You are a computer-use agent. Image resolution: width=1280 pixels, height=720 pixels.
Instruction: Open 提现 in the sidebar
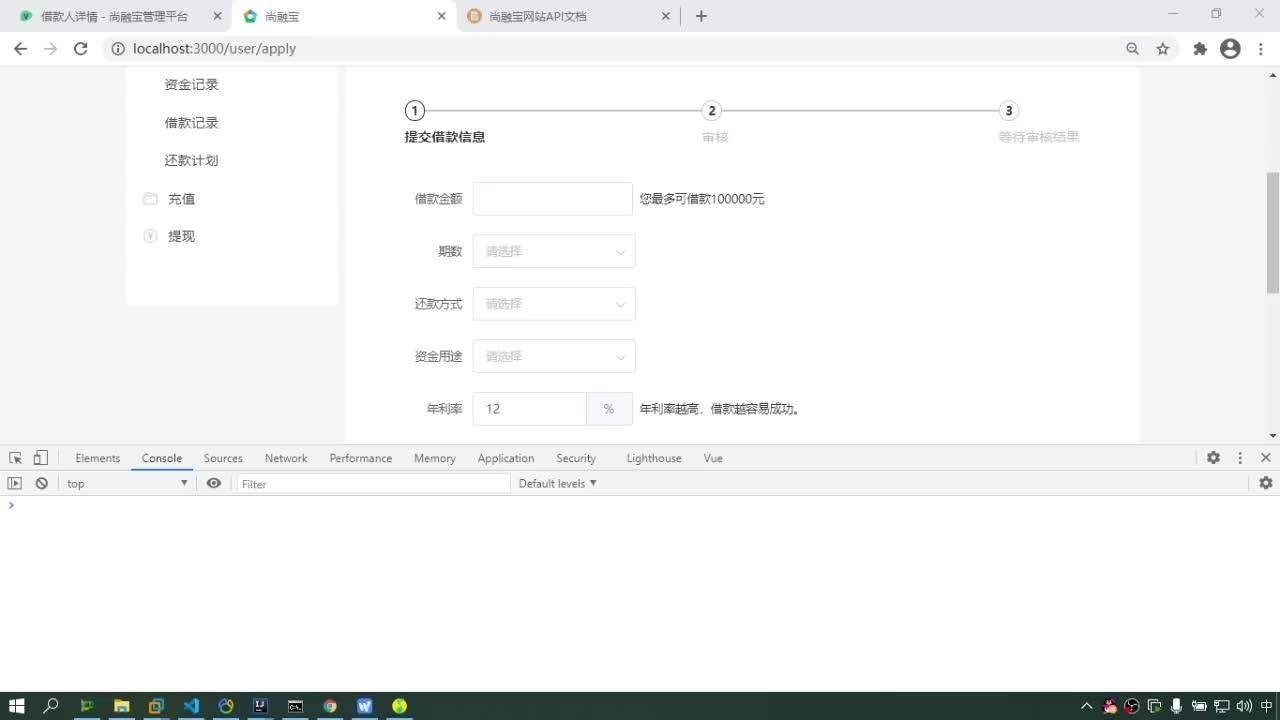click(x=181, y=236)
